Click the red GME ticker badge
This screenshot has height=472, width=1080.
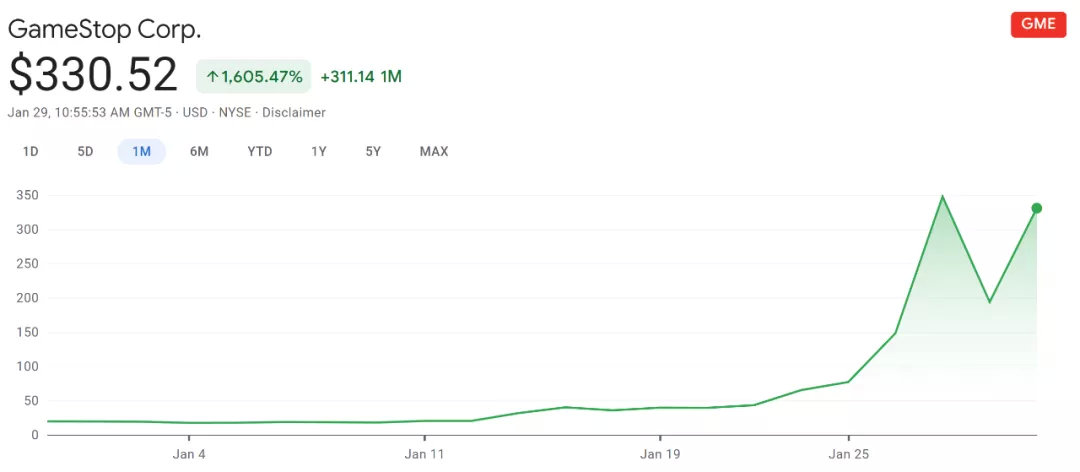point(1038,25)
